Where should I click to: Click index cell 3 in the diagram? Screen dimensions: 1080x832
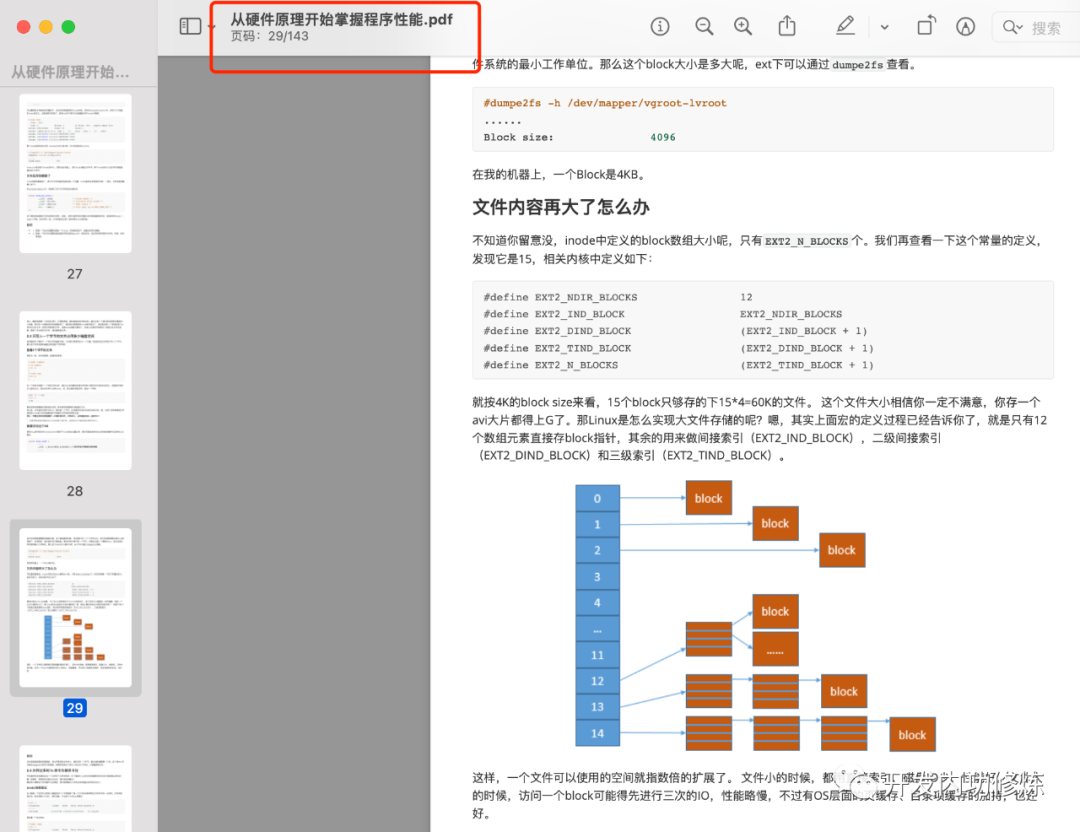point(597,576)
